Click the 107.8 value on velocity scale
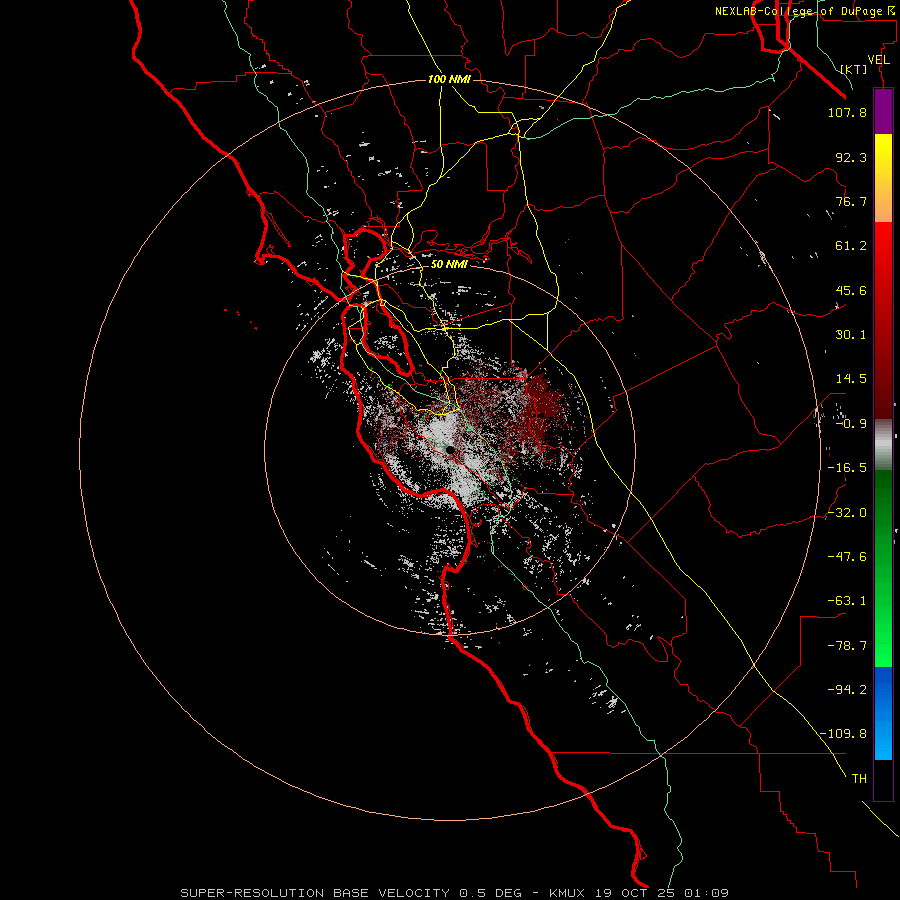 tap(847, 112)
